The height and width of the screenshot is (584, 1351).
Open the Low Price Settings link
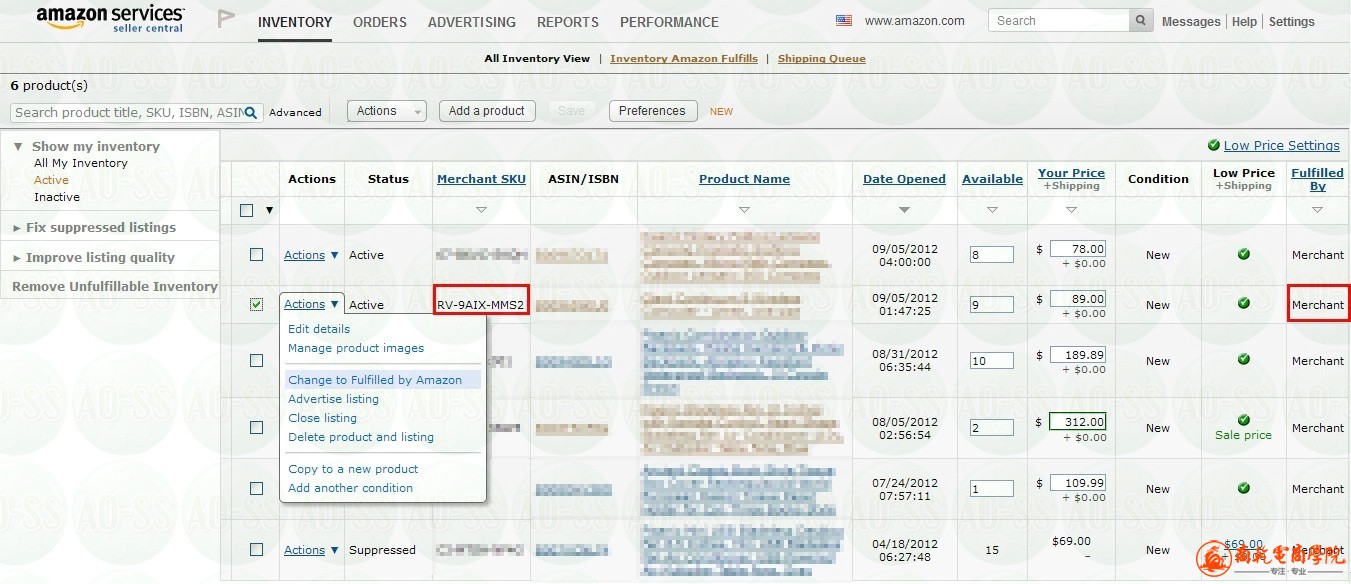[x=1282, y=145]
